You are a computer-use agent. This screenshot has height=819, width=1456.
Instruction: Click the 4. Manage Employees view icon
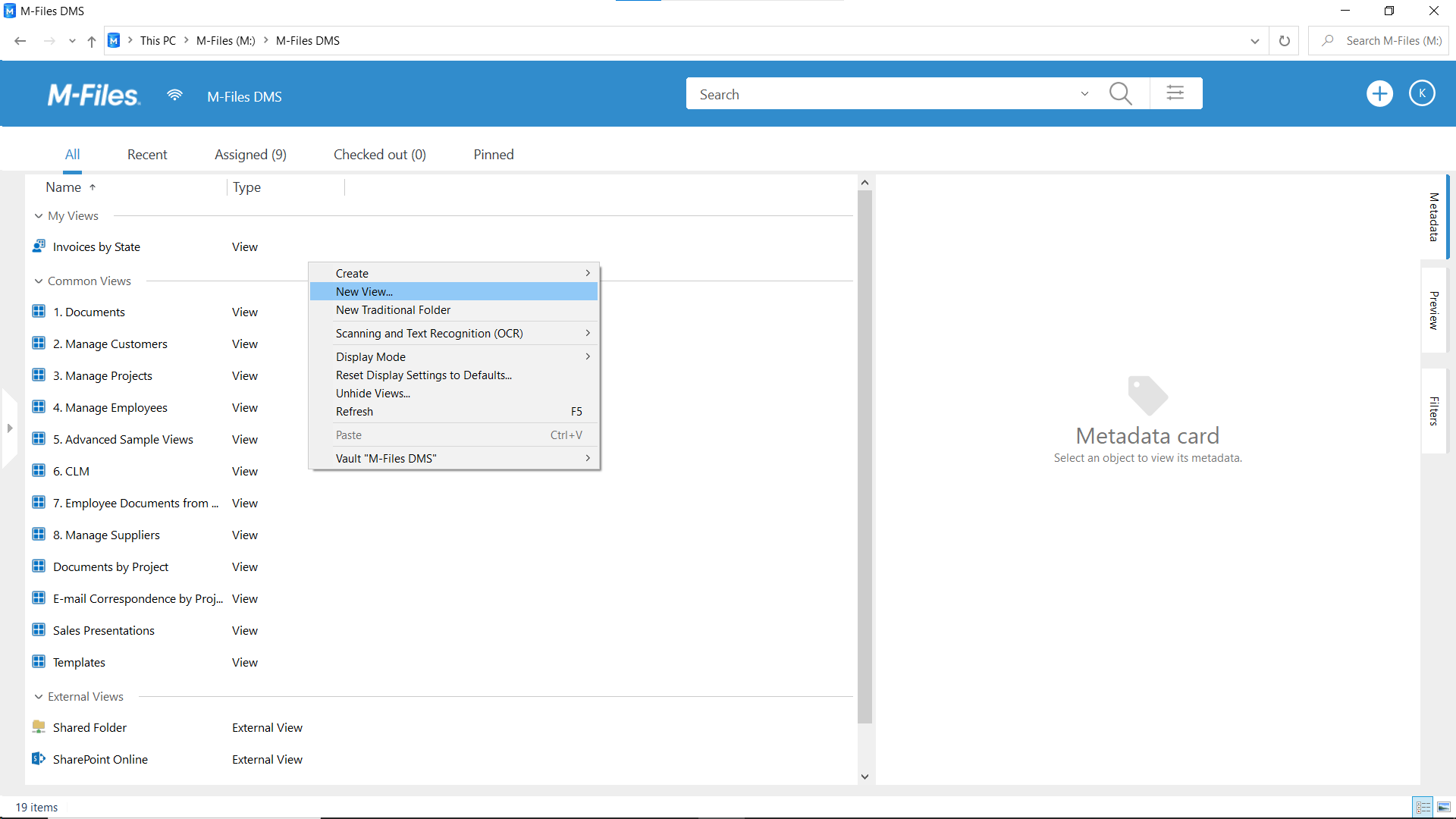(39, 407)
